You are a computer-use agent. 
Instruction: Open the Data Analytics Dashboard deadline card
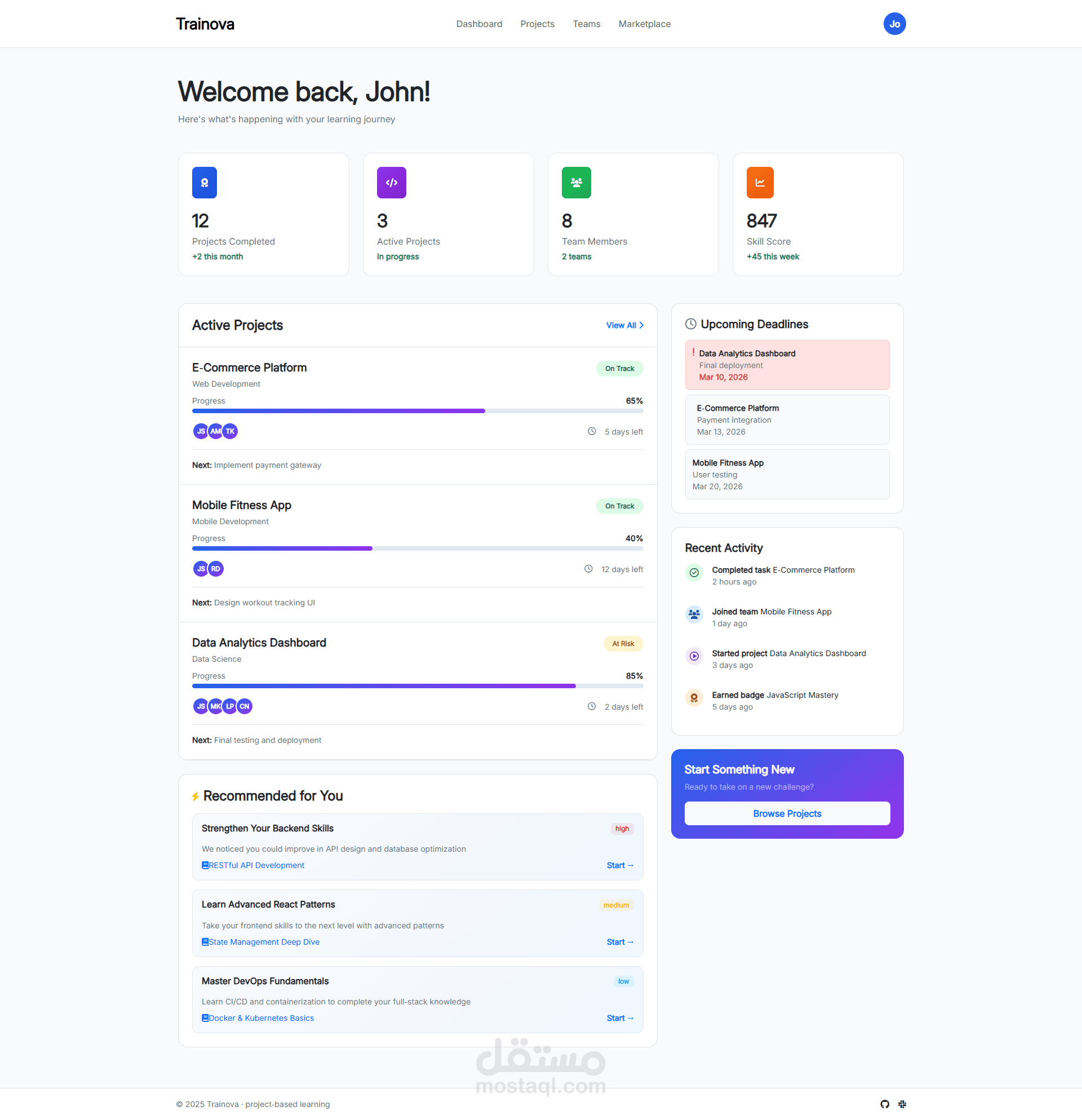point(787,365)
